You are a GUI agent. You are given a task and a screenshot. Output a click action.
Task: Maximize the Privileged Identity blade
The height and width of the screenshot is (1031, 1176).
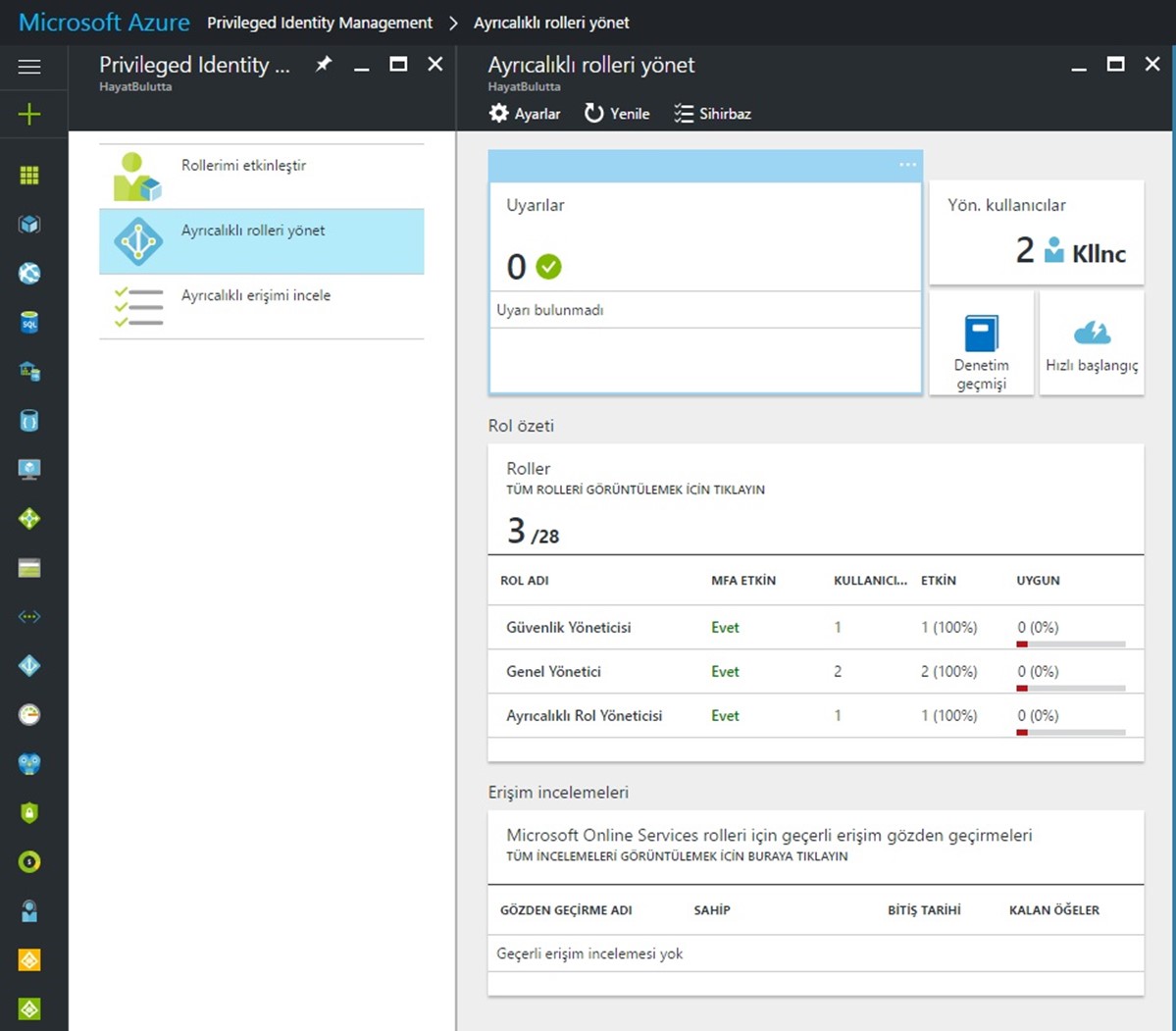[x=398, y=65]
